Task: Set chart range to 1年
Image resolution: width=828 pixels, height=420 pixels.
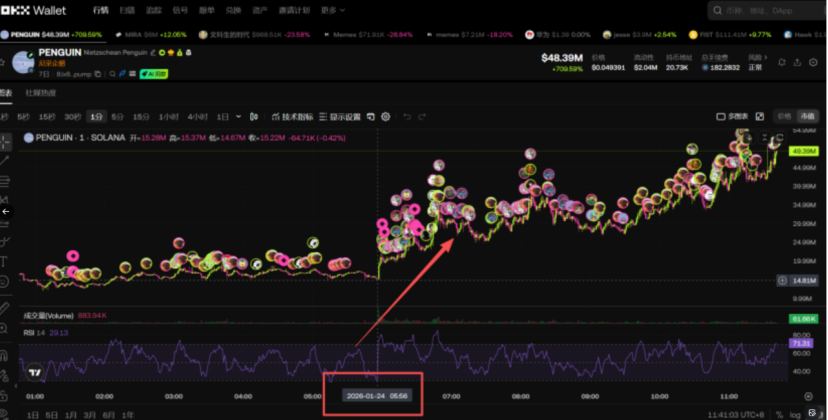Action: point(128,415)
